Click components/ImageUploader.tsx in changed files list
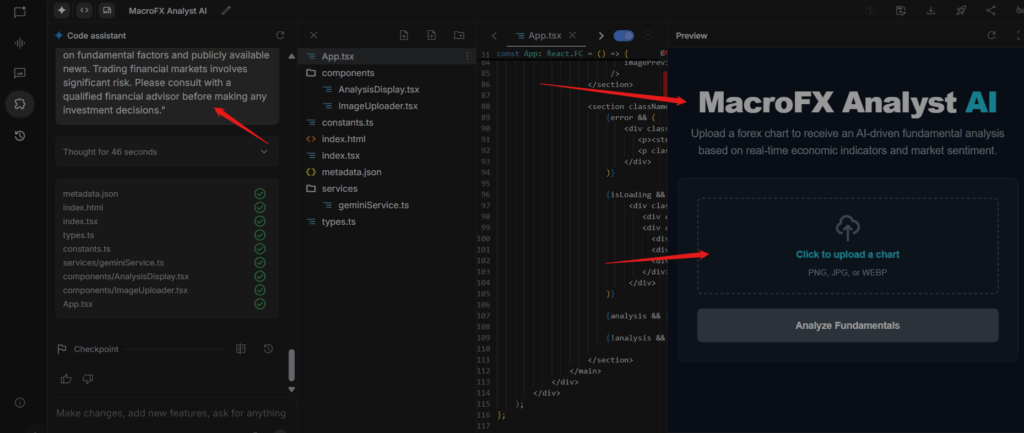 pyautogui.click(x=125, y=290)
